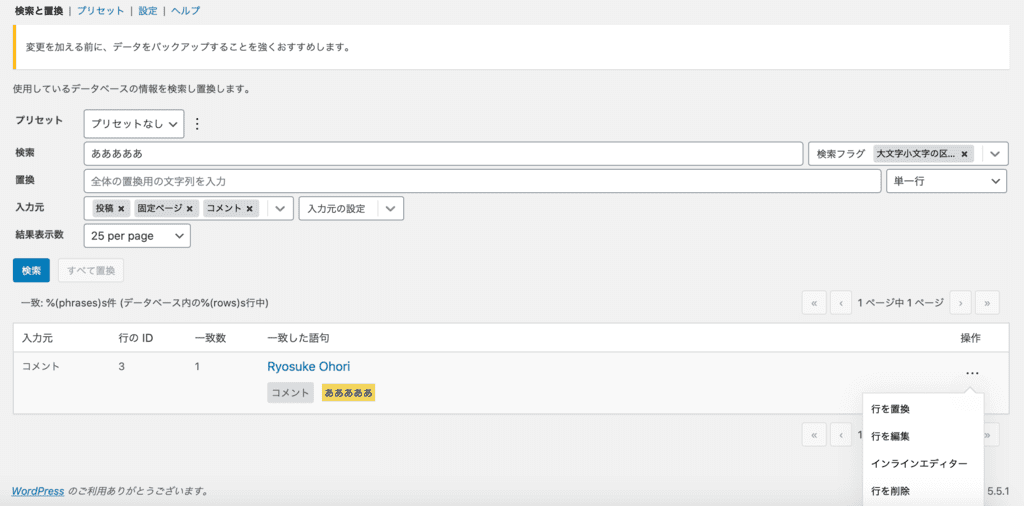Focus the 置換 replacement text field
The width and height of the screenshot is (1024, 506).
[x=483, y=182]
